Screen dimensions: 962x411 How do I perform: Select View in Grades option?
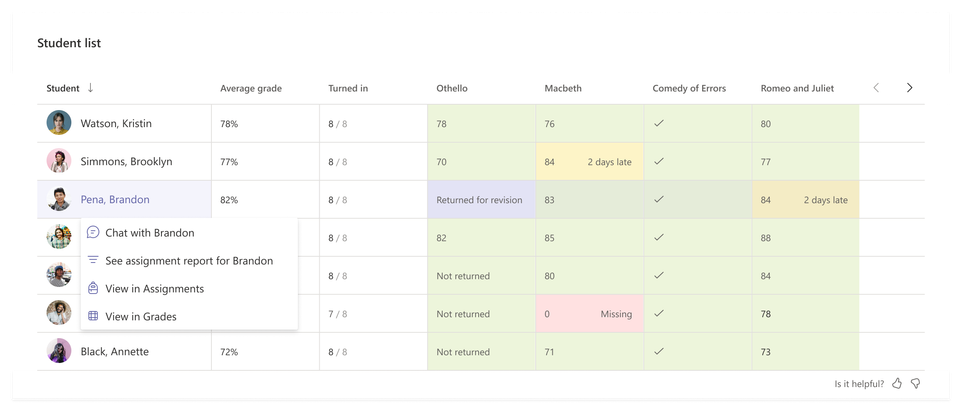pos(189,317)
